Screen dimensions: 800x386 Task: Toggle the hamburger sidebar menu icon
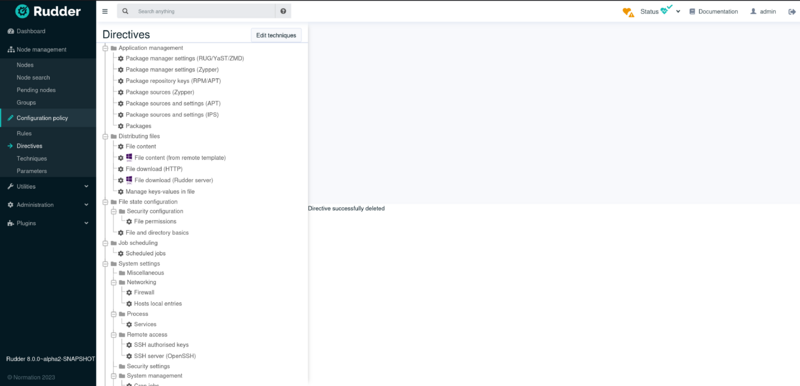click(x=105, y=11)
